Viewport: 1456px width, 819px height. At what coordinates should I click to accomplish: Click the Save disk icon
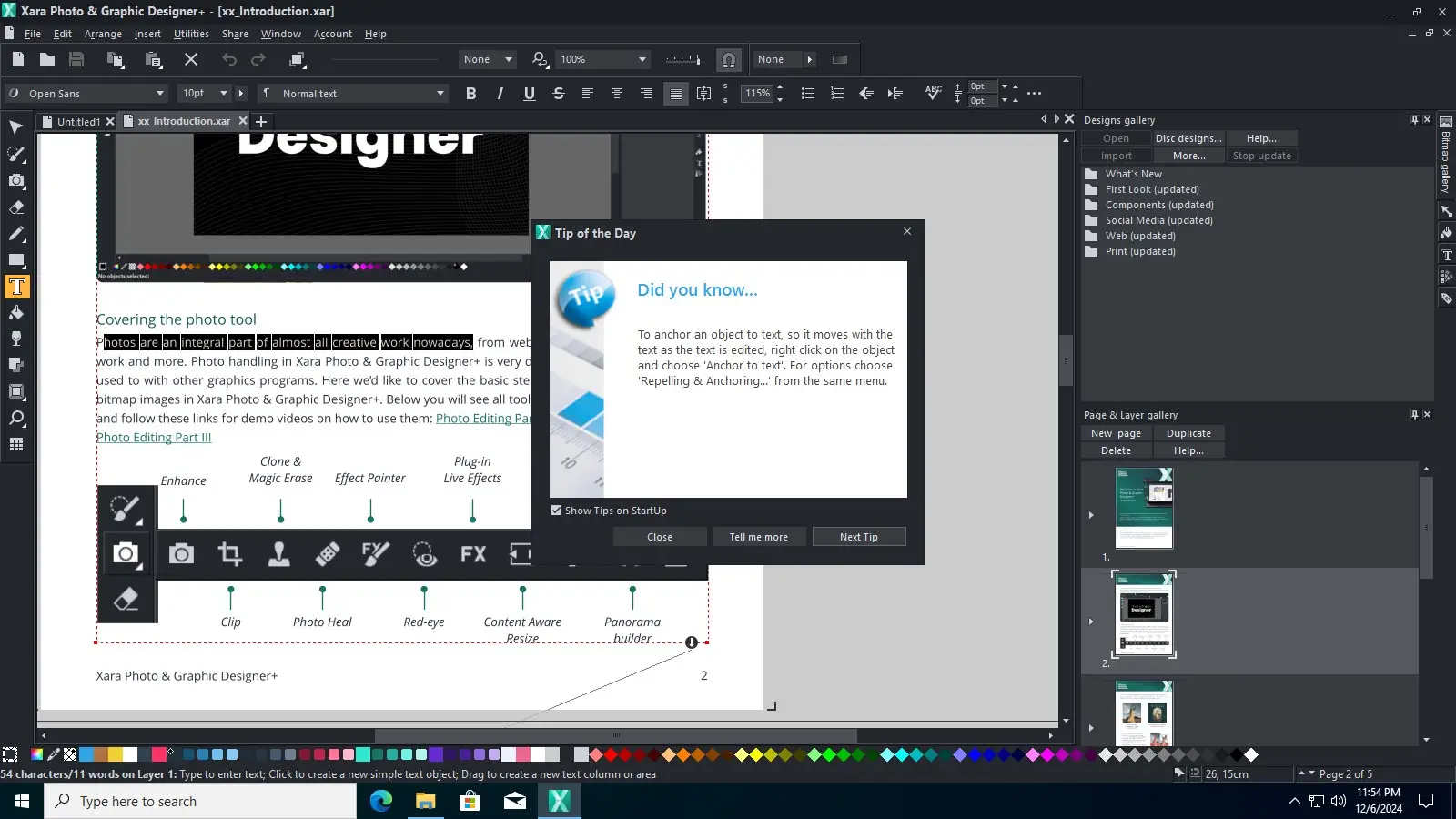click(76, 59)
